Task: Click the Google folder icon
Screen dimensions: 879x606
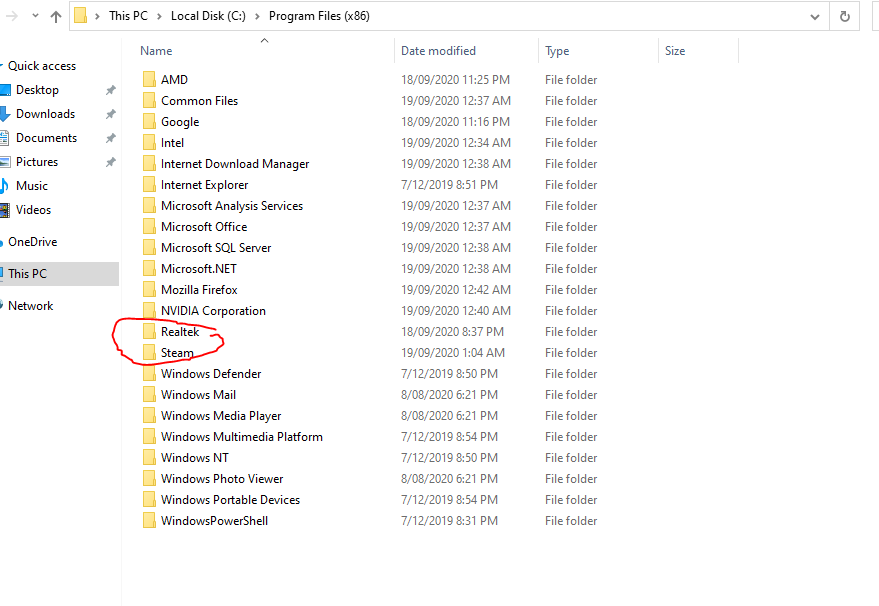Action: pyautogui.click(x=149, y=121)
